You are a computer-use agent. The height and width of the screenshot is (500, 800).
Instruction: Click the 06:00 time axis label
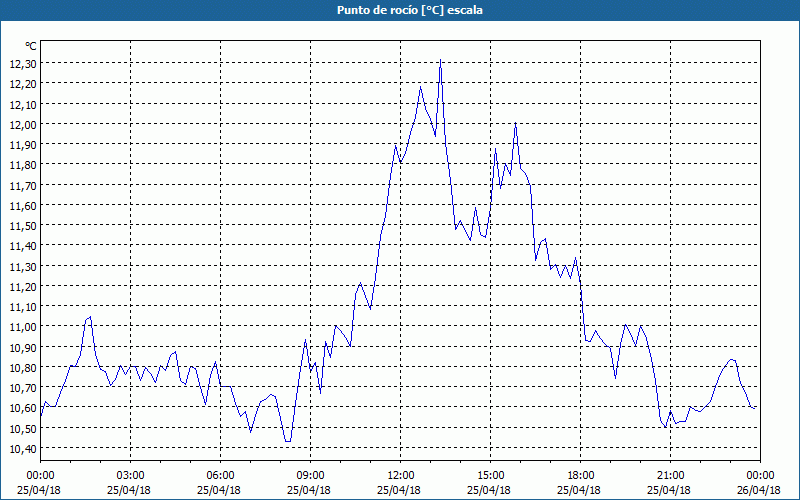pyautogui.click(x=220, y=476)
